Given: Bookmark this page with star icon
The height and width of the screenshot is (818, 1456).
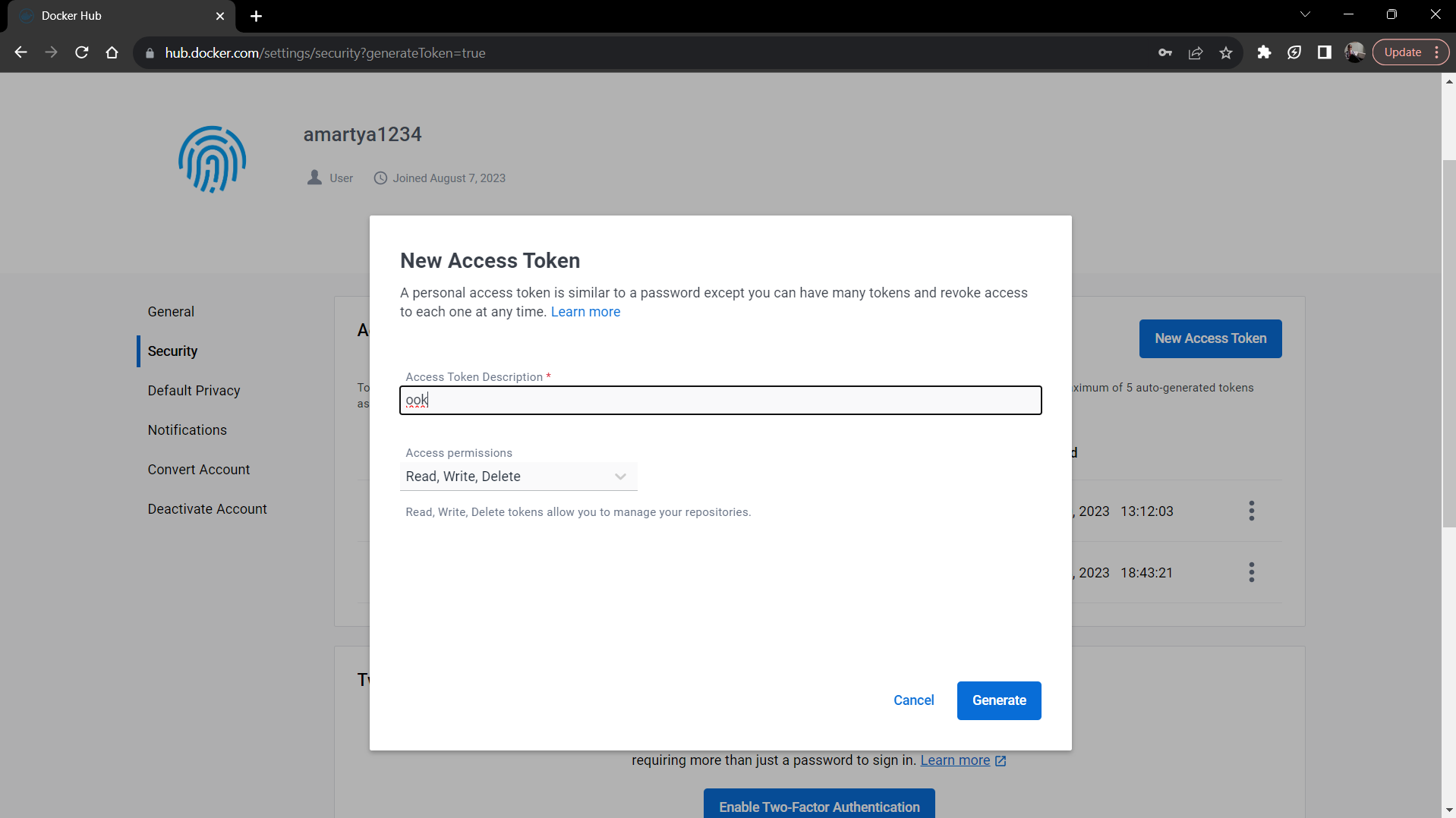Looking at the screenshot, I should (x=1226, y=52).
